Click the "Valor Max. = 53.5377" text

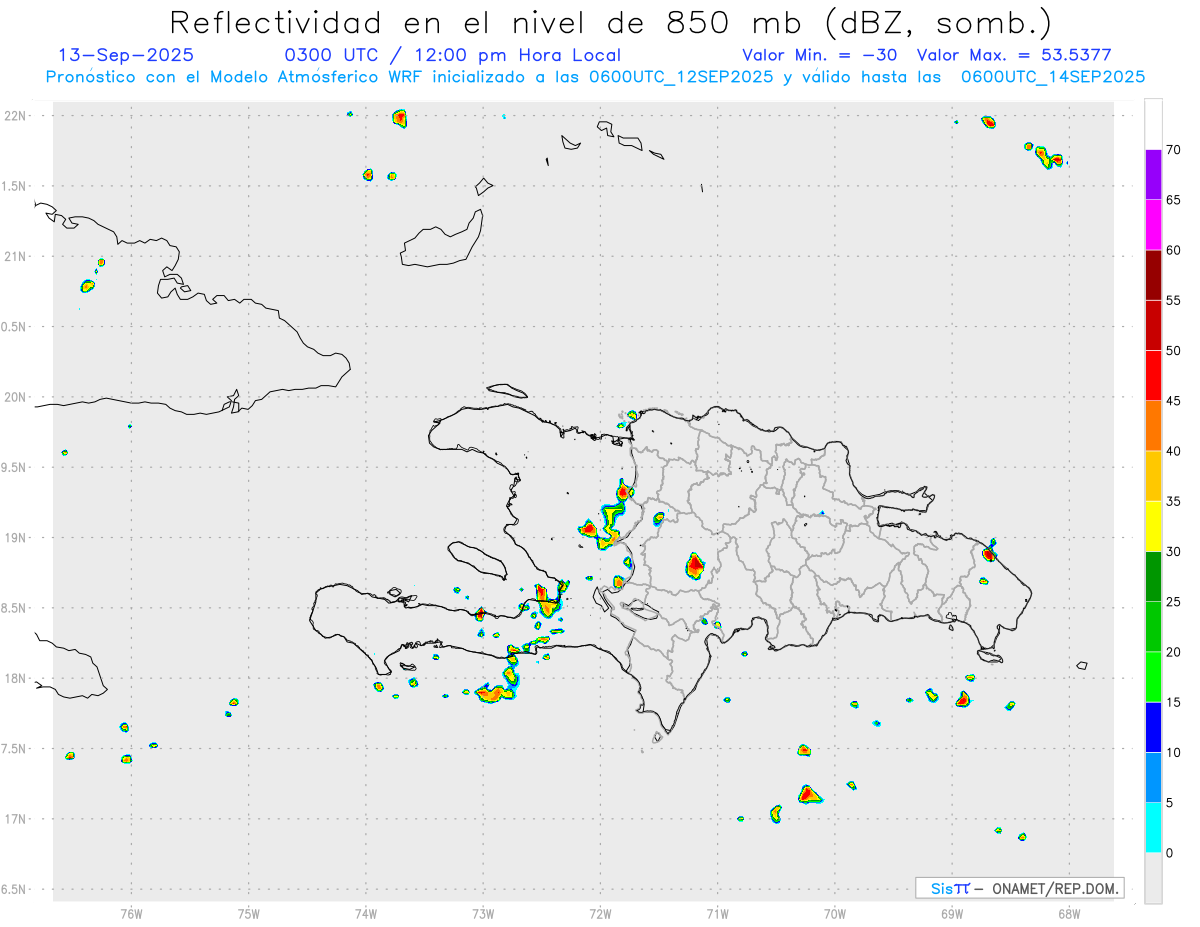(1014, 55)
